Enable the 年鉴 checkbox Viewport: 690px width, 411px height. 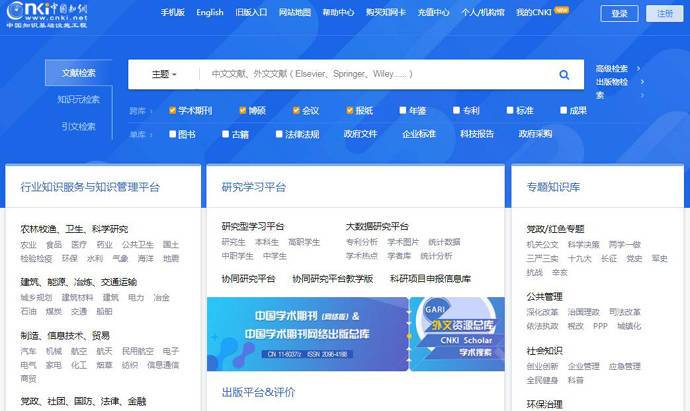[x=403, y=110]
